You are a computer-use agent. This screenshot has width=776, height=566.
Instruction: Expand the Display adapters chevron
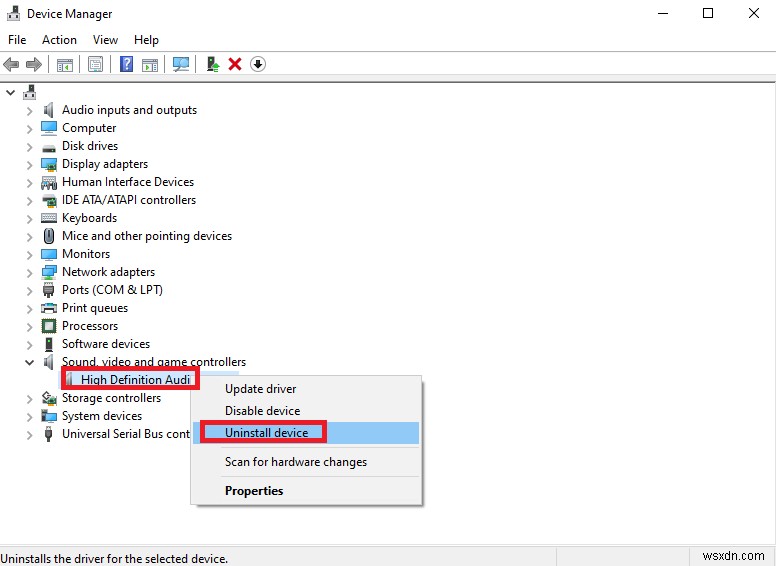pos(30,165)
